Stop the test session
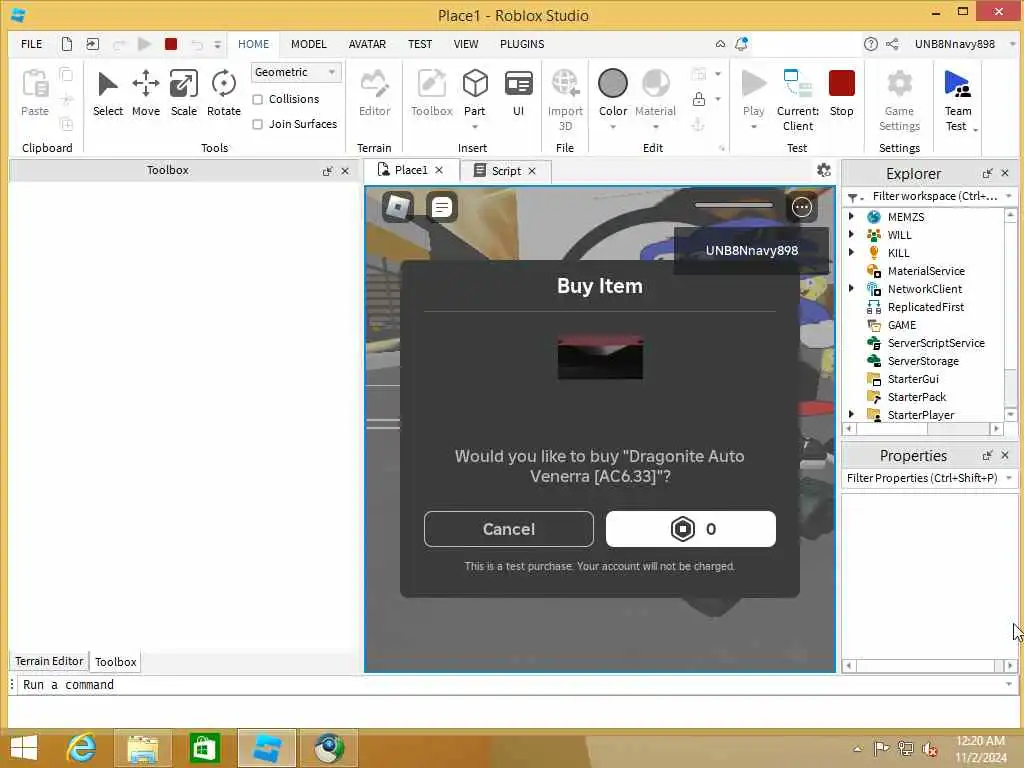The height and width of the screenshot is (768, 1024). tap(841, 93)
